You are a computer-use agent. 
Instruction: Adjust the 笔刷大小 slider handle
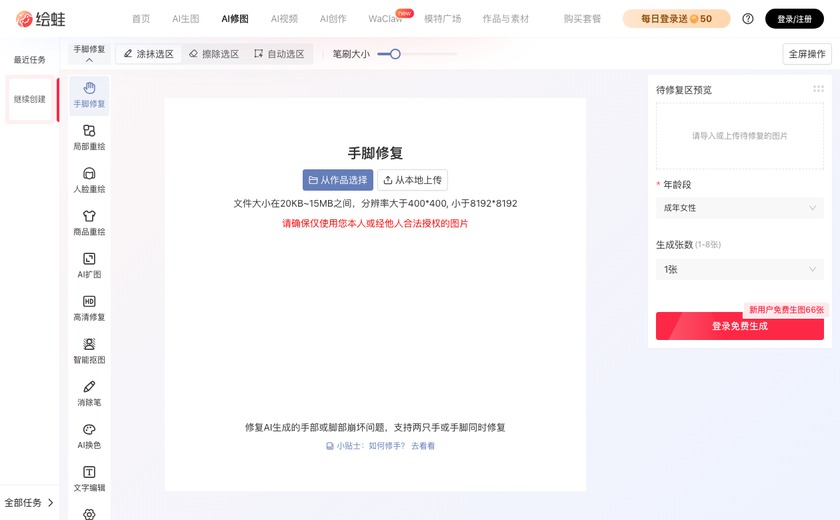tap(395, 54)
